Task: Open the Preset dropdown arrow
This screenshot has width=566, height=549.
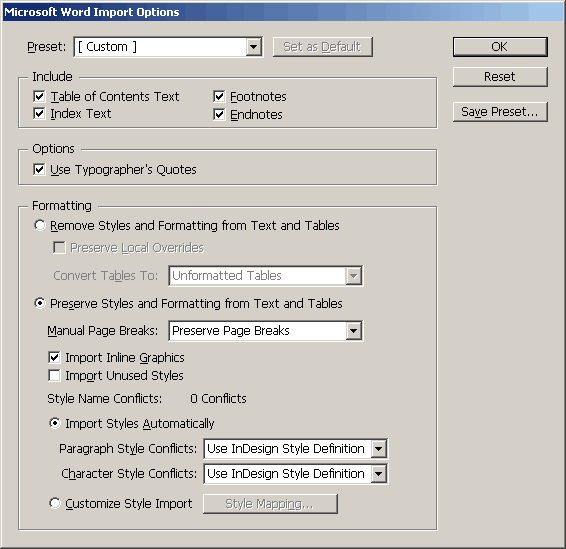Action: click(x=254, y=47)
